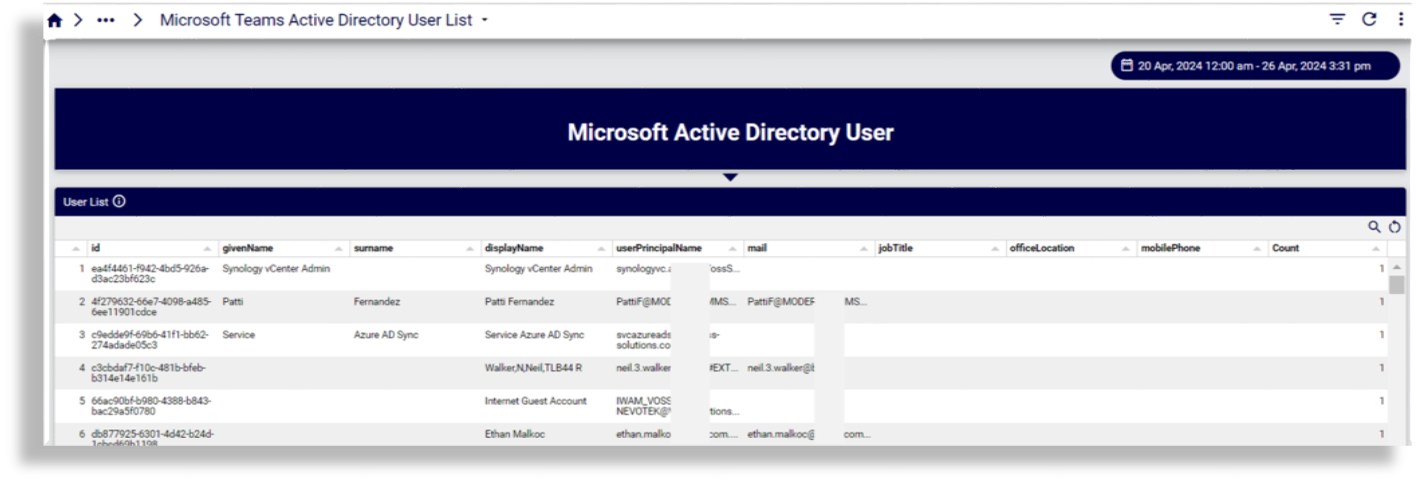Refresh the dashboard with the reload icon
1418x484 pixels.
coord(1370,19)
